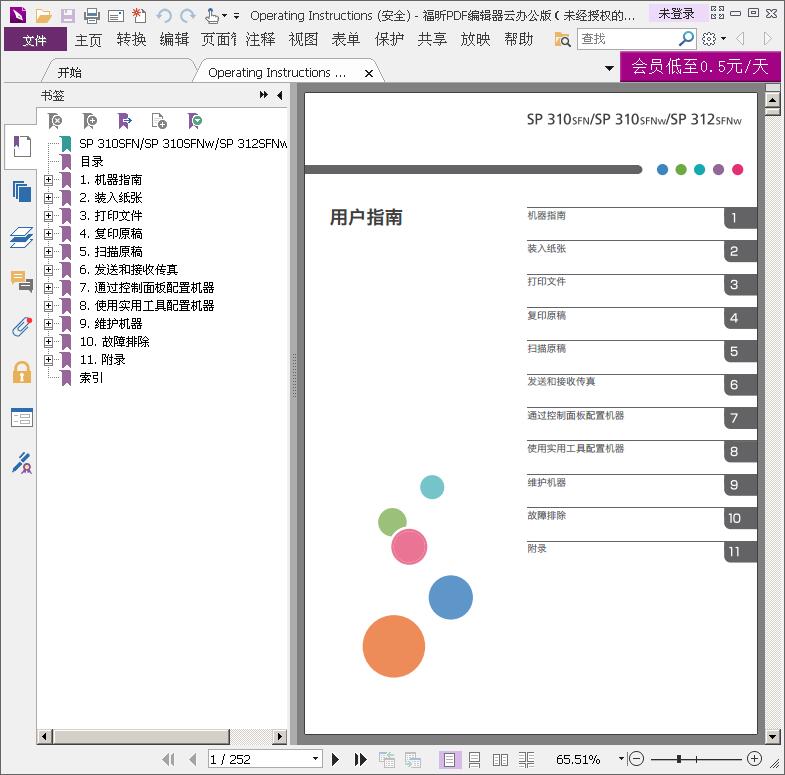
Task: Select facing pages view mode
Action: click(500, 759)
